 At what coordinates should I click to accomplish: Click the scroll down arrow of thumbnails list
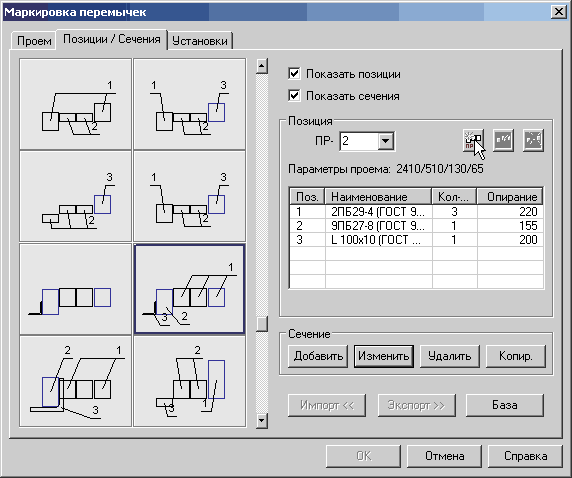262,420
